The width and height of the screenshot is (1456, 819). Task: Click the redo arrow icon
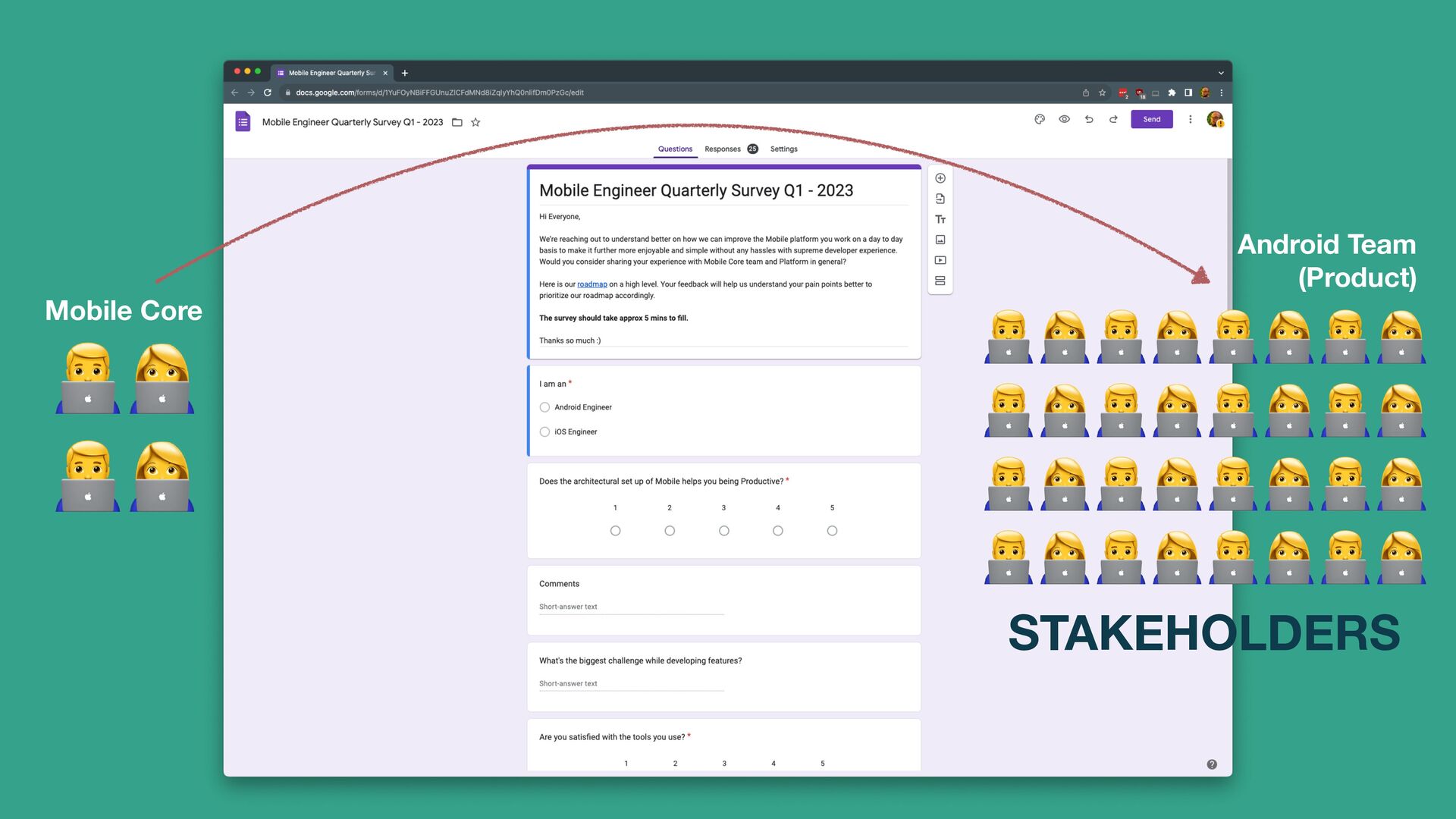coord(1113,119)
